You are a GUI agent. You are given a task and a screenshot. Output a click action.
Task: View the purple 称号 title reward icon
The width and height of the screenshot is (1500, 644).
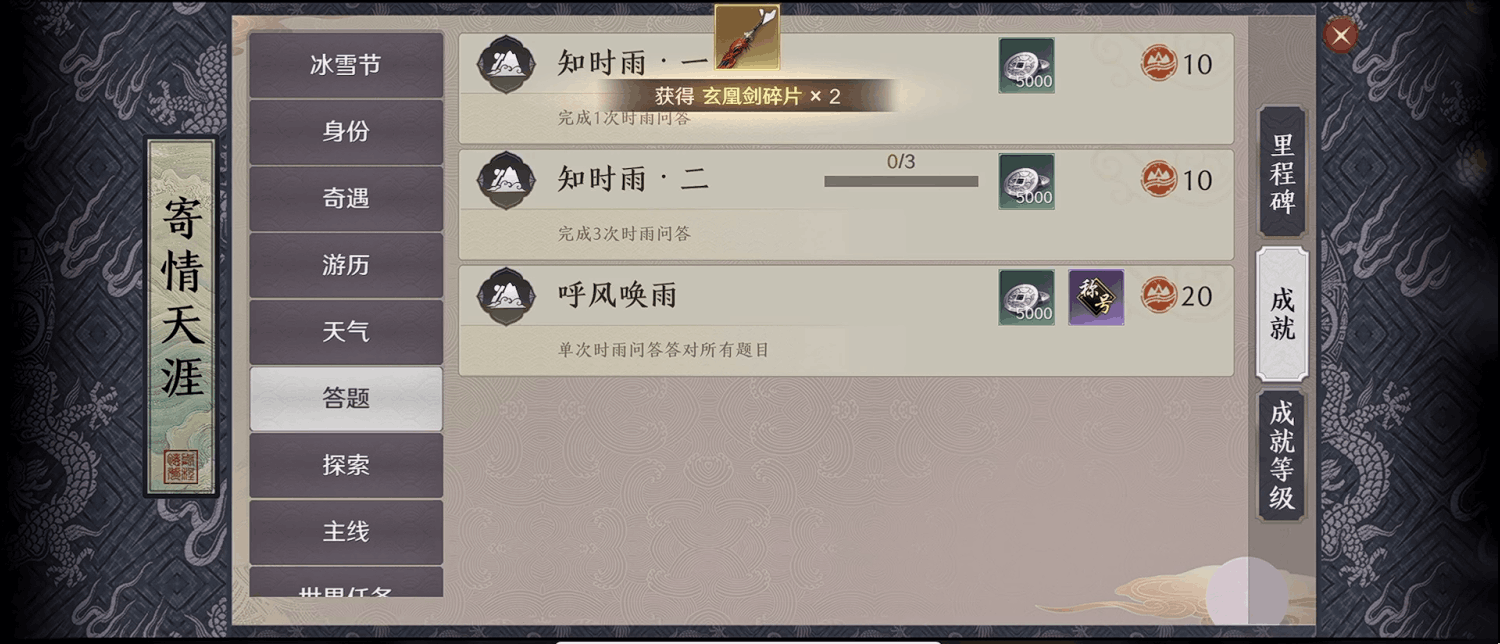(x=1096, y=297)
